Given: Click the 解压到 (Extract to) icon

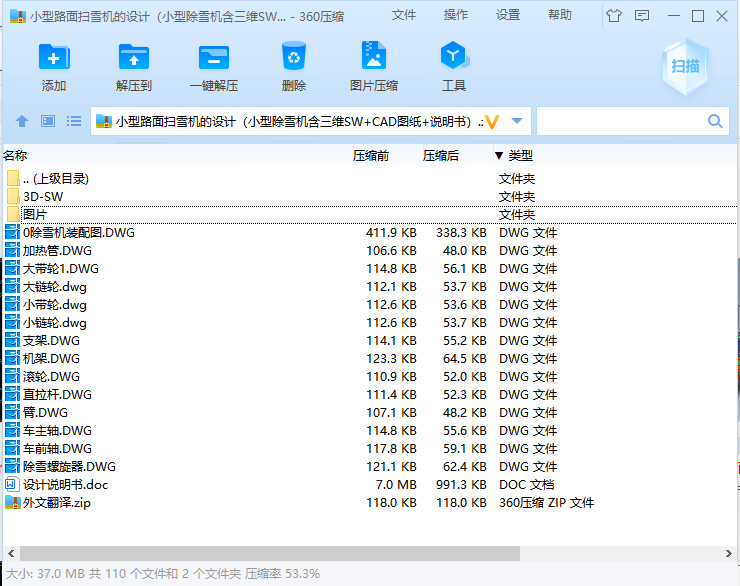Looking at the screenshot, I should (134, 58).
